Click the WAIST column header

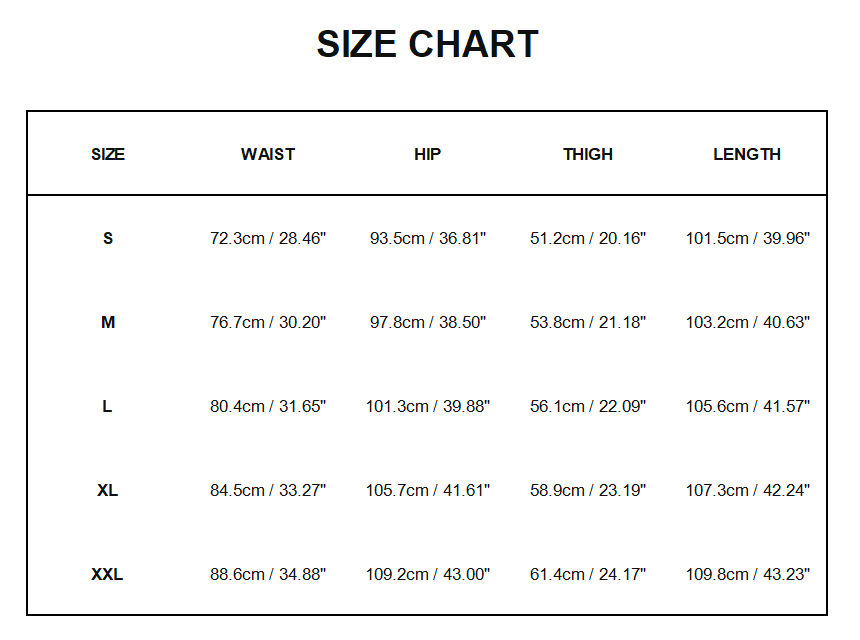tap(268, 154)
